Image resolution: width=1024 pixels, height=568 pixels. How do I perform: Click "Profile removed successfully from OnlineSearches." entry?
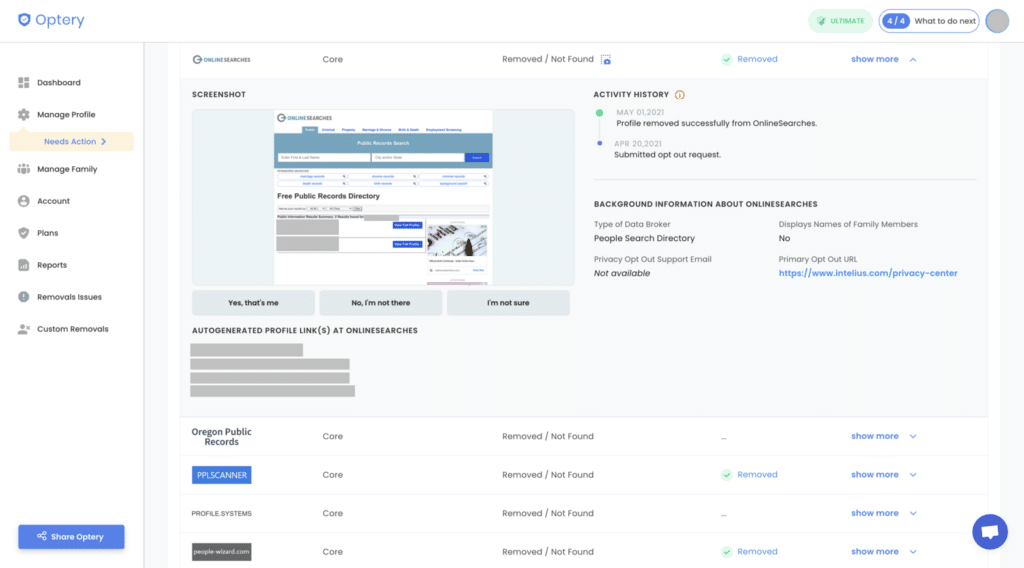tap(716, 123)
